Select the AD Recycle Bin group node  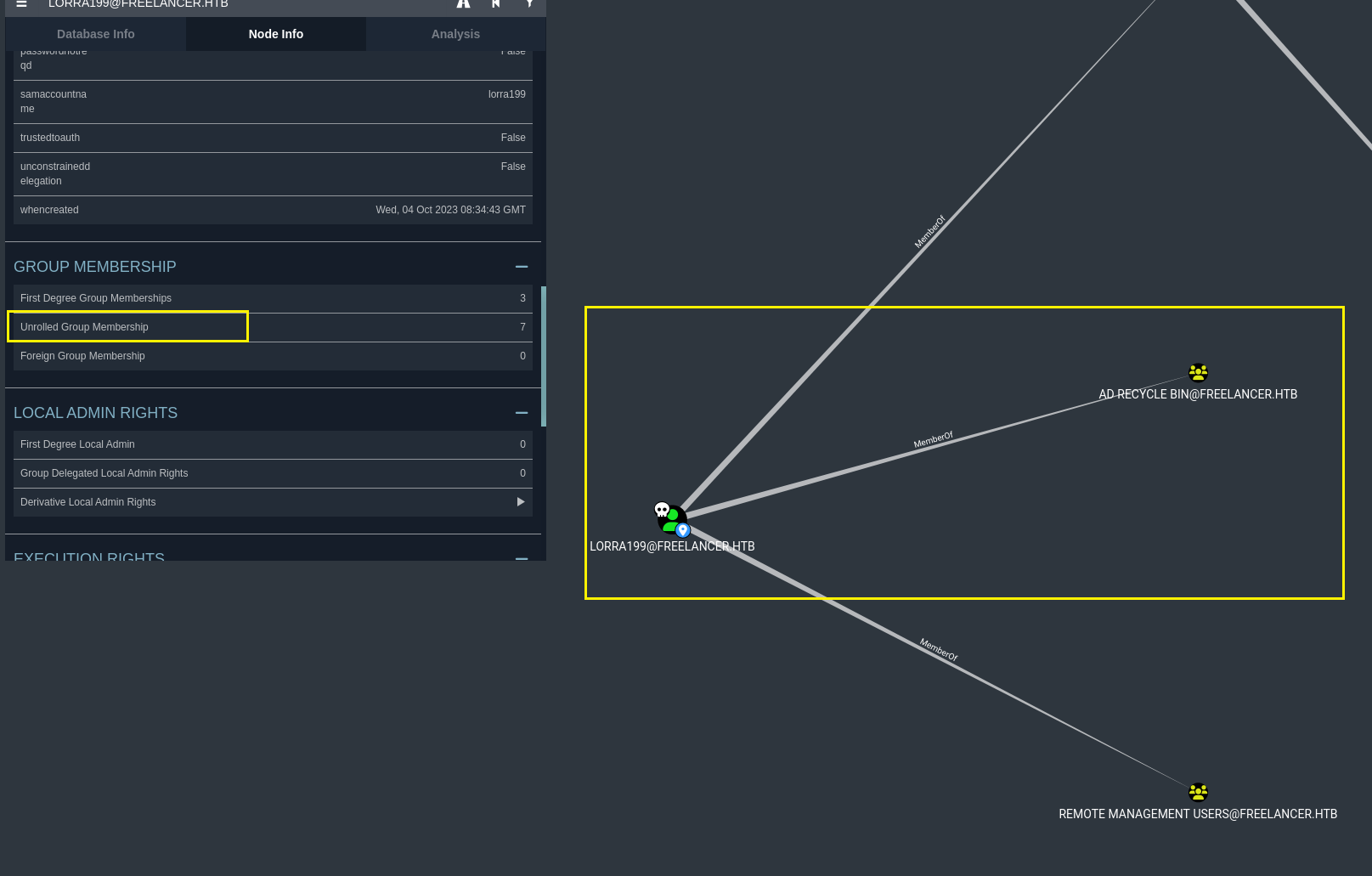click(1198, 373)
